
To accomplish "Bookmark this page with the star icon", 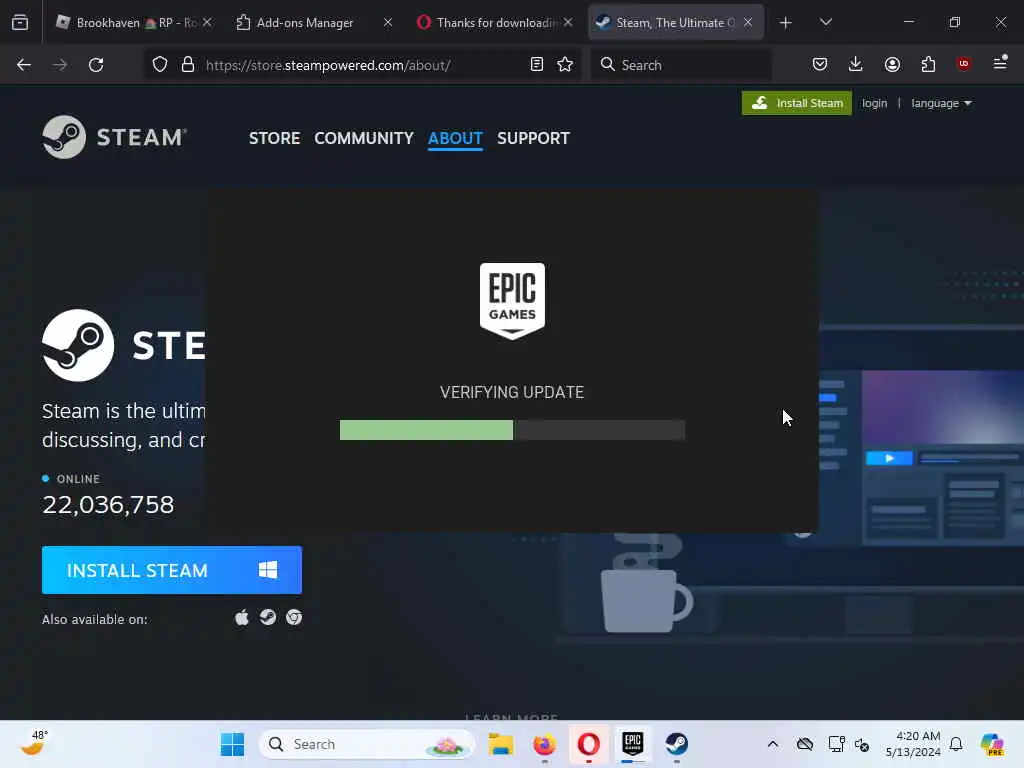I will pos(565,65).
